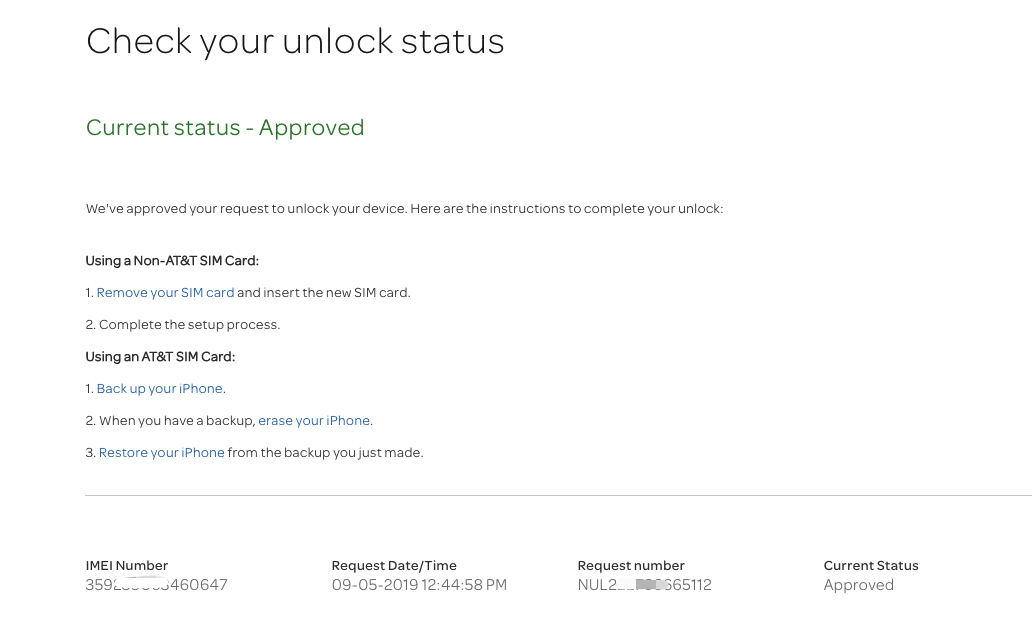Click the approved request instructions sentence
Image resolution: width=1032 pixels, height=635 pixels.
(x=404, y=209)
